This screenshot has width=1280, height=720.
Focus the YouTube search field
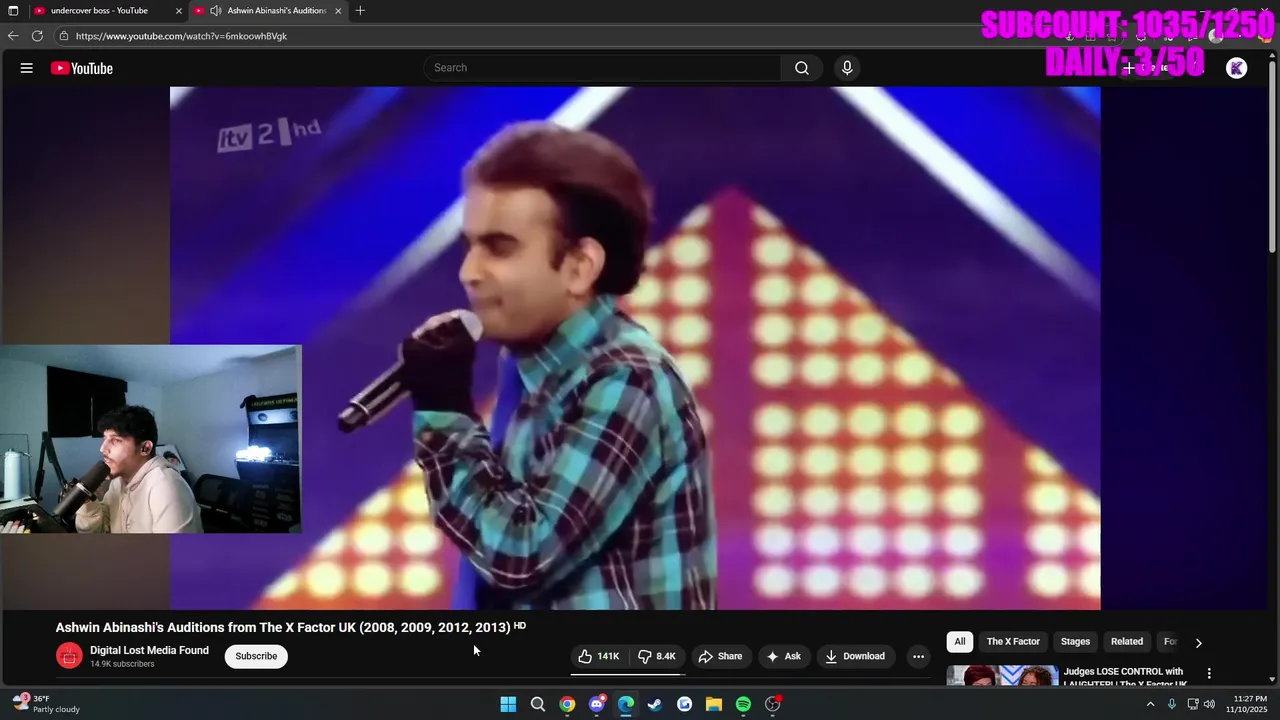(x=602, y=68)
